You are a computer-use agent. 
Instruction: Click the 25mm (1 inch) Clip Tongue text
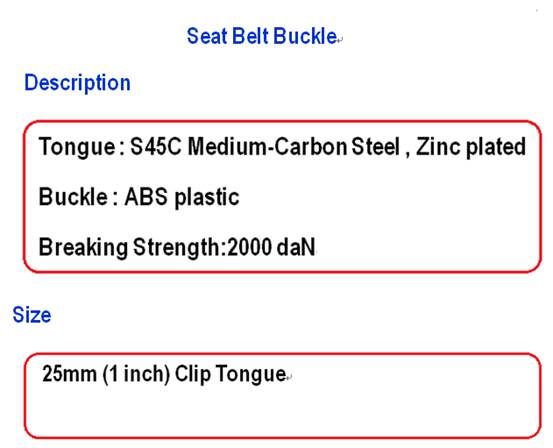[164, 374]
